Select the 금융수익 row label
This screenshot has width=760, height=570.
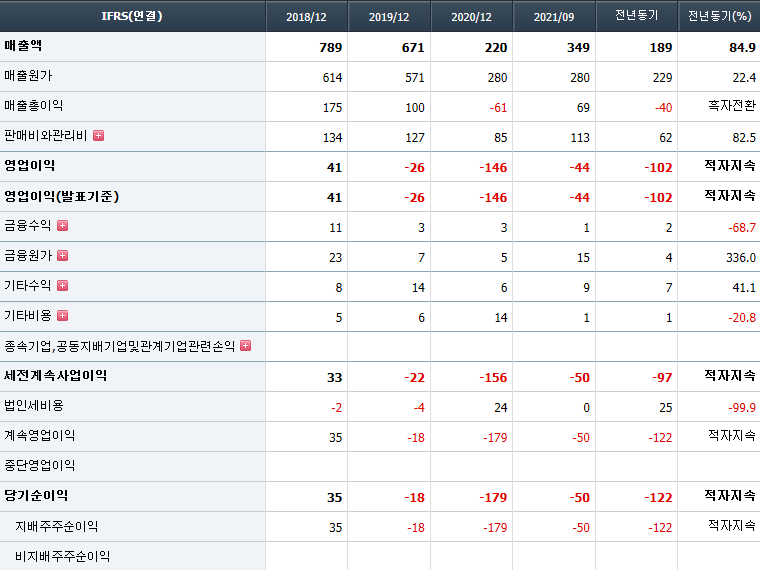point(28,225)
